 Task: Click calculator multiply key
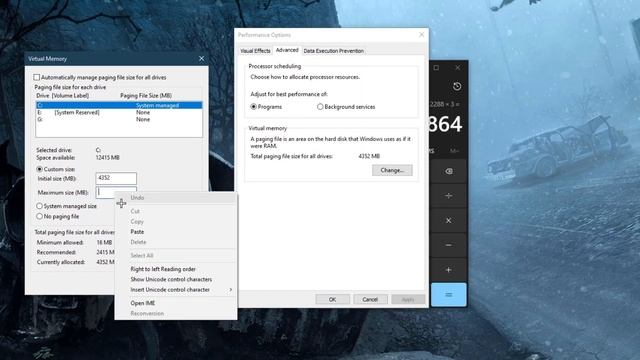pyautogui.click(x=449, y=220)
